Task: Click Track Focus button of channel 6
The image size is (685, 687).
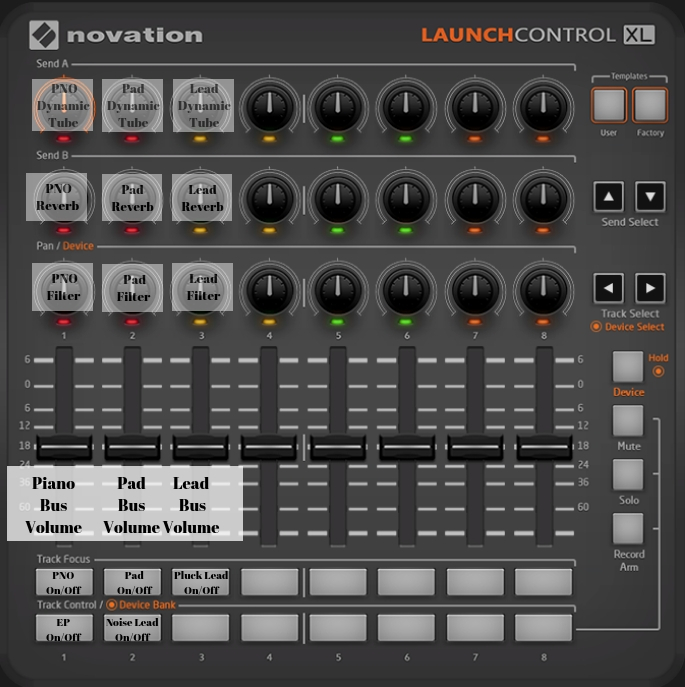Action: pyautogui.click(x=406, y=582)
